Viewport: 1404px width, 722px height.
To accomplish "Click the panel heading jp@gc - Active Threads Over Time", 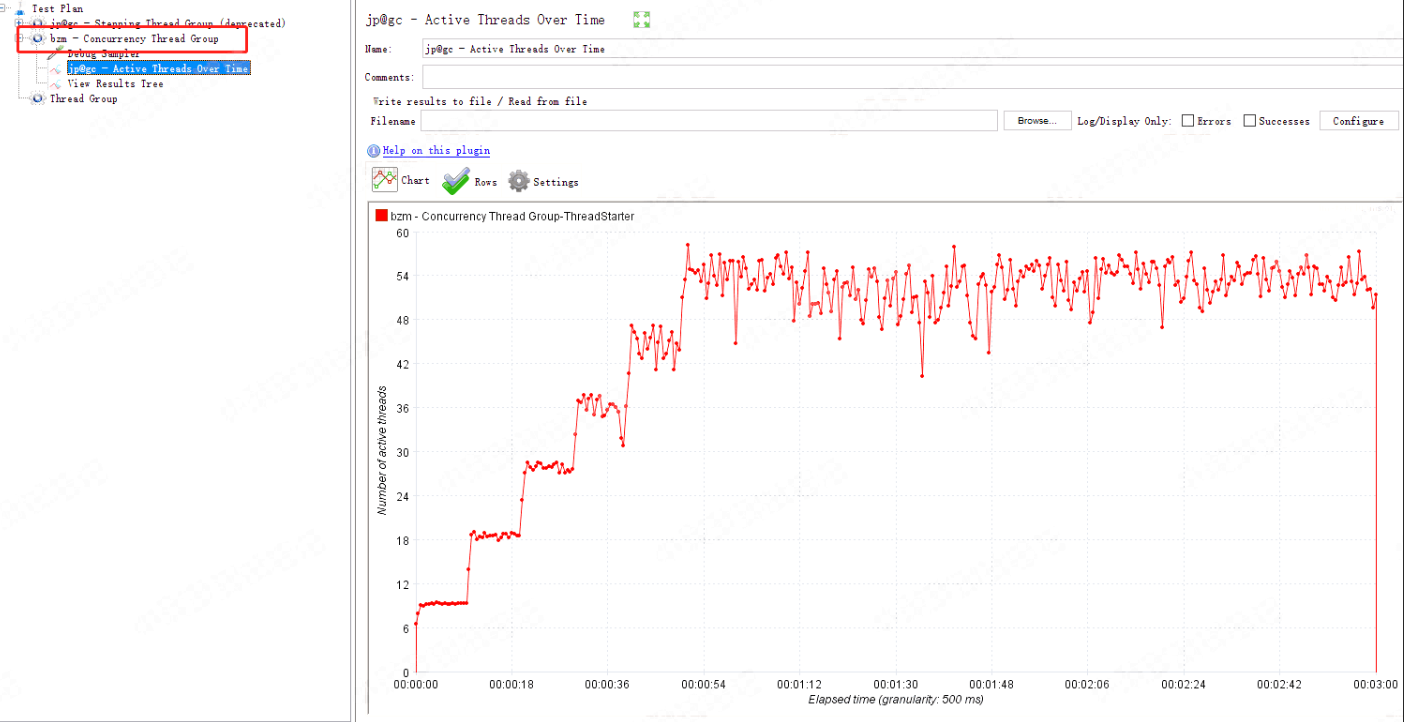I will click(486, 20).
